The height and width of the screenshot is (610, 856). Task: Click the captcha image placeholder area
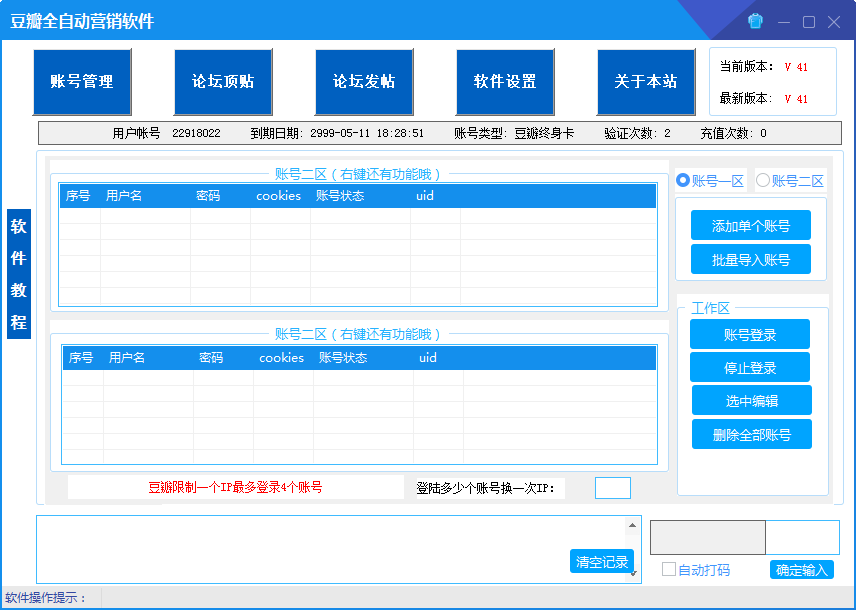pyautogui.click(x=708, y=537)
